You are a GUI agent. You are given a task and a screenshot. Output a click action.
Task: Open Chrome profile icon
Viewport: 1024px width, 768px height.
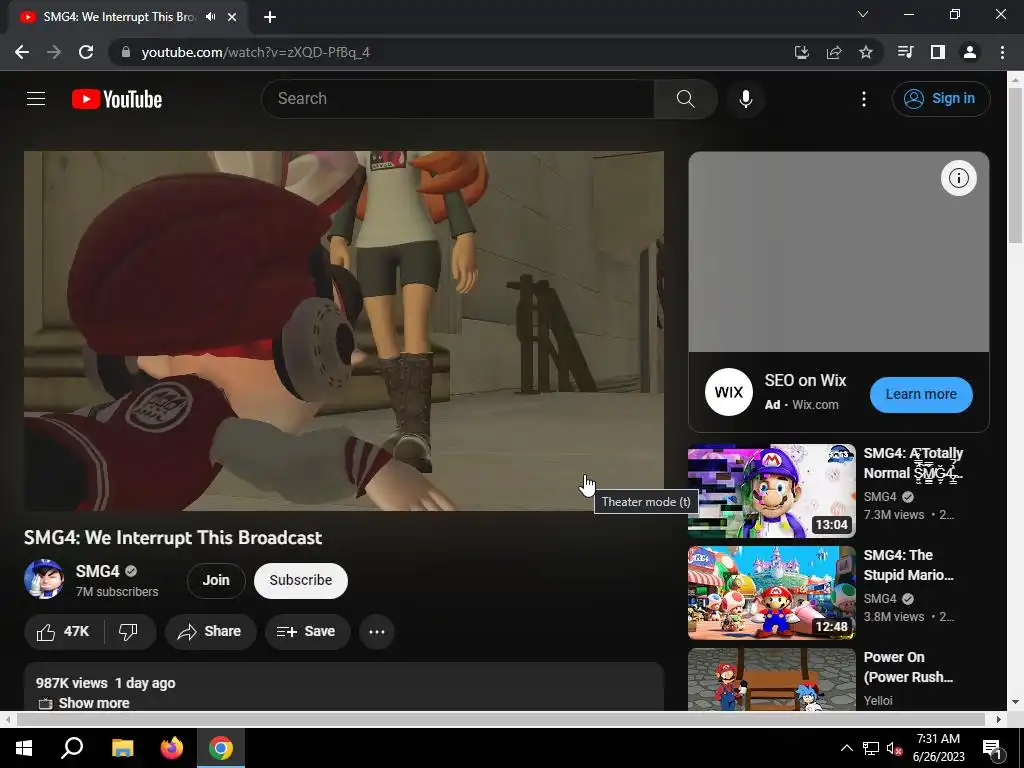click(x=969, y=52)
